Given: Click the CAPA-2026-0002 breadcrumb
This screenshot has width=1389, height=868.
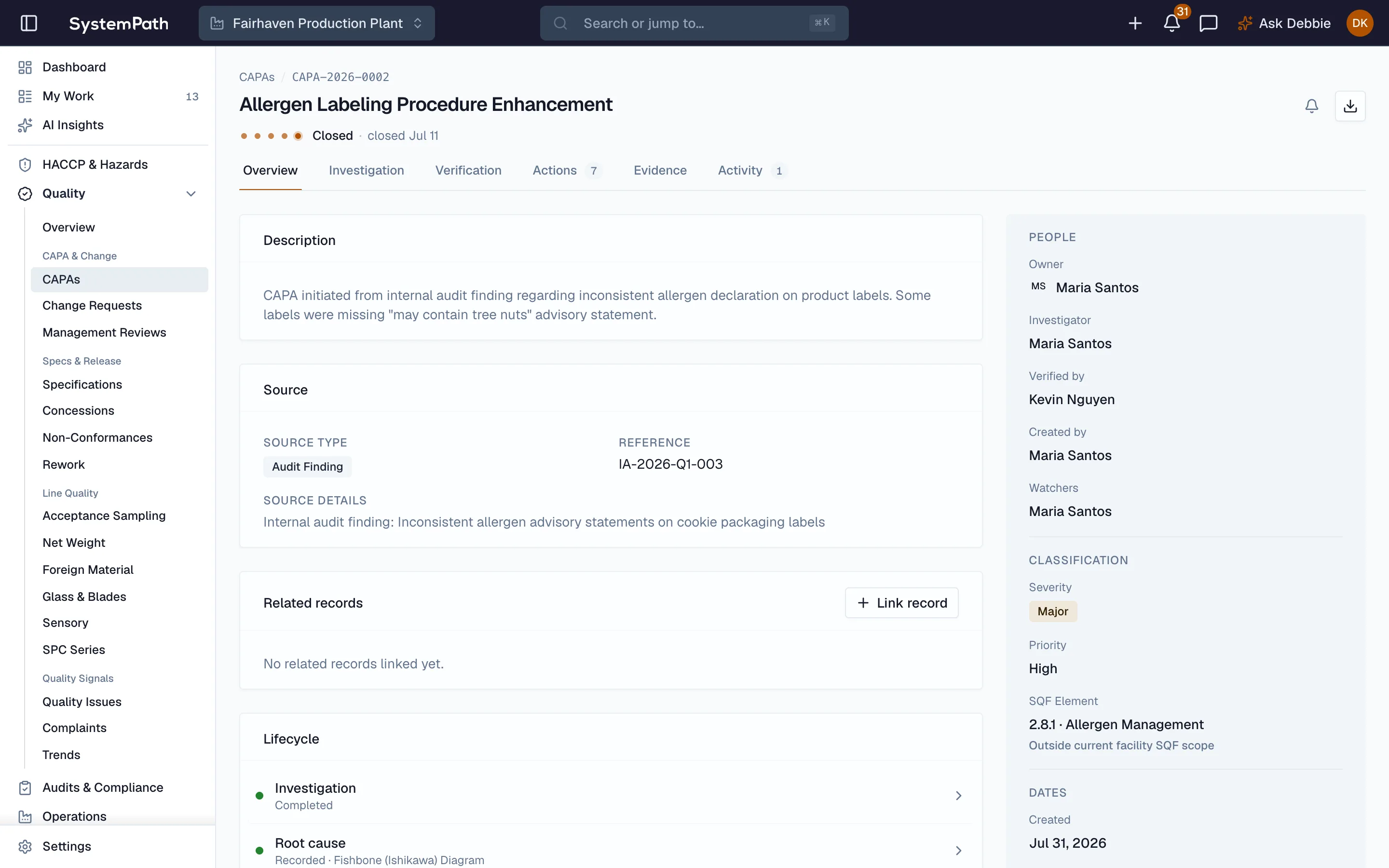Looking at the screenshot, I should click(340, 77).
